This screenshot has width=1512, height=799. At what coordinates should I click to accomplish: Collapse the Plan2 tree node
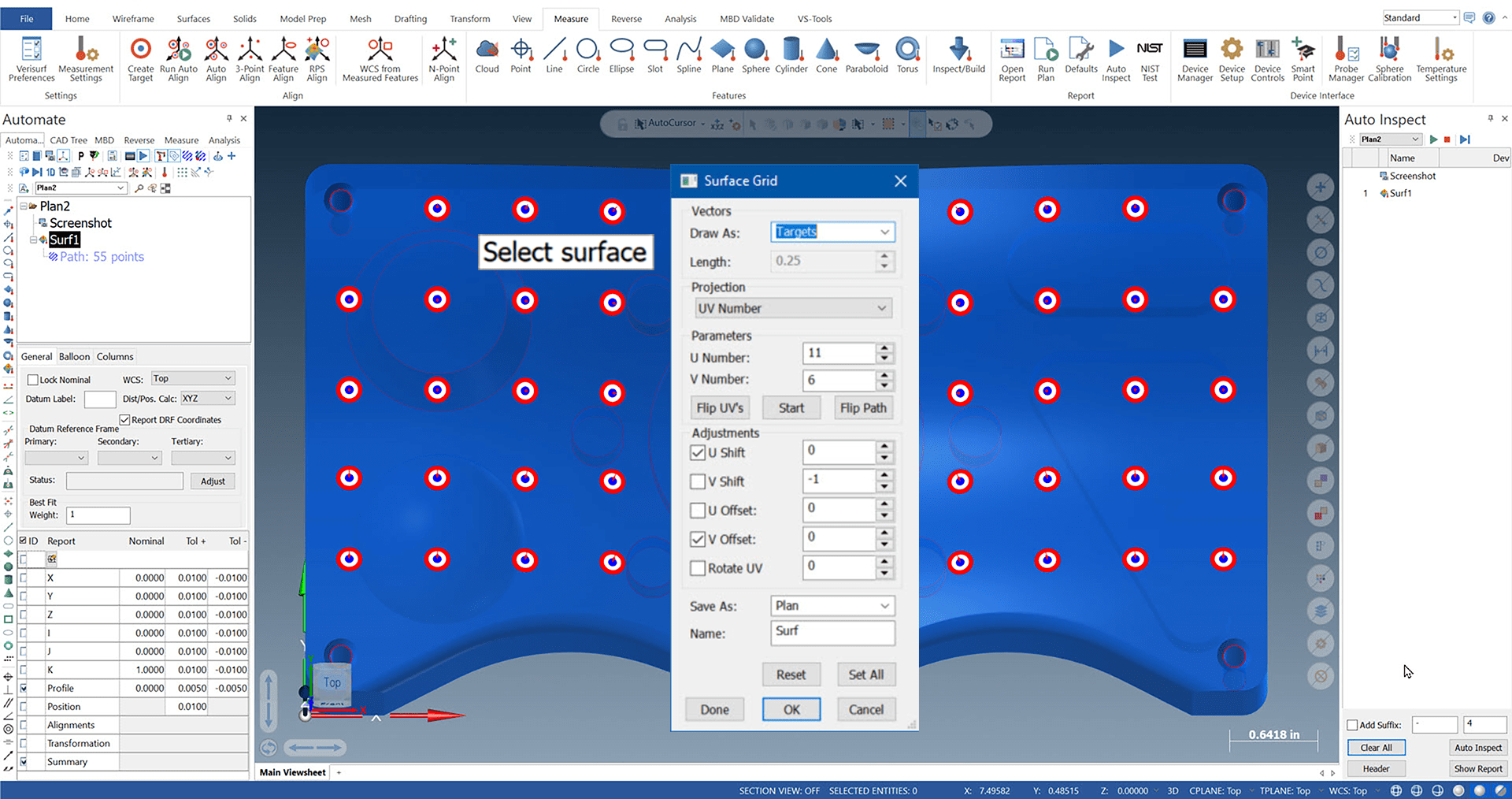24,206
